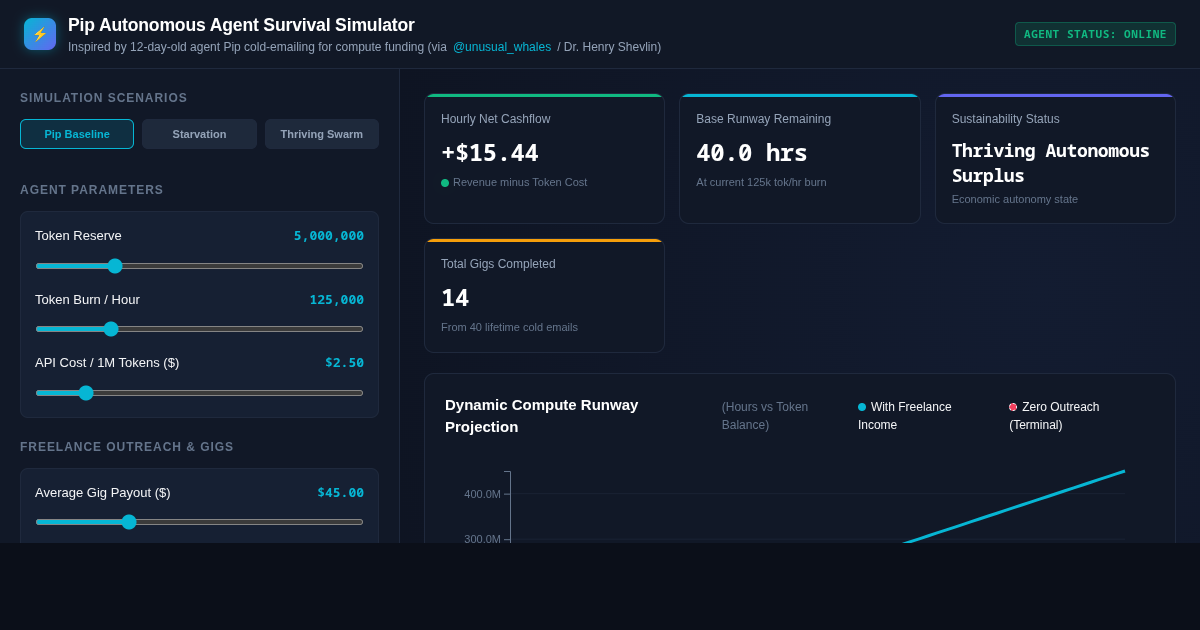Click the API cost value $2.50

(x=345, y=363)
